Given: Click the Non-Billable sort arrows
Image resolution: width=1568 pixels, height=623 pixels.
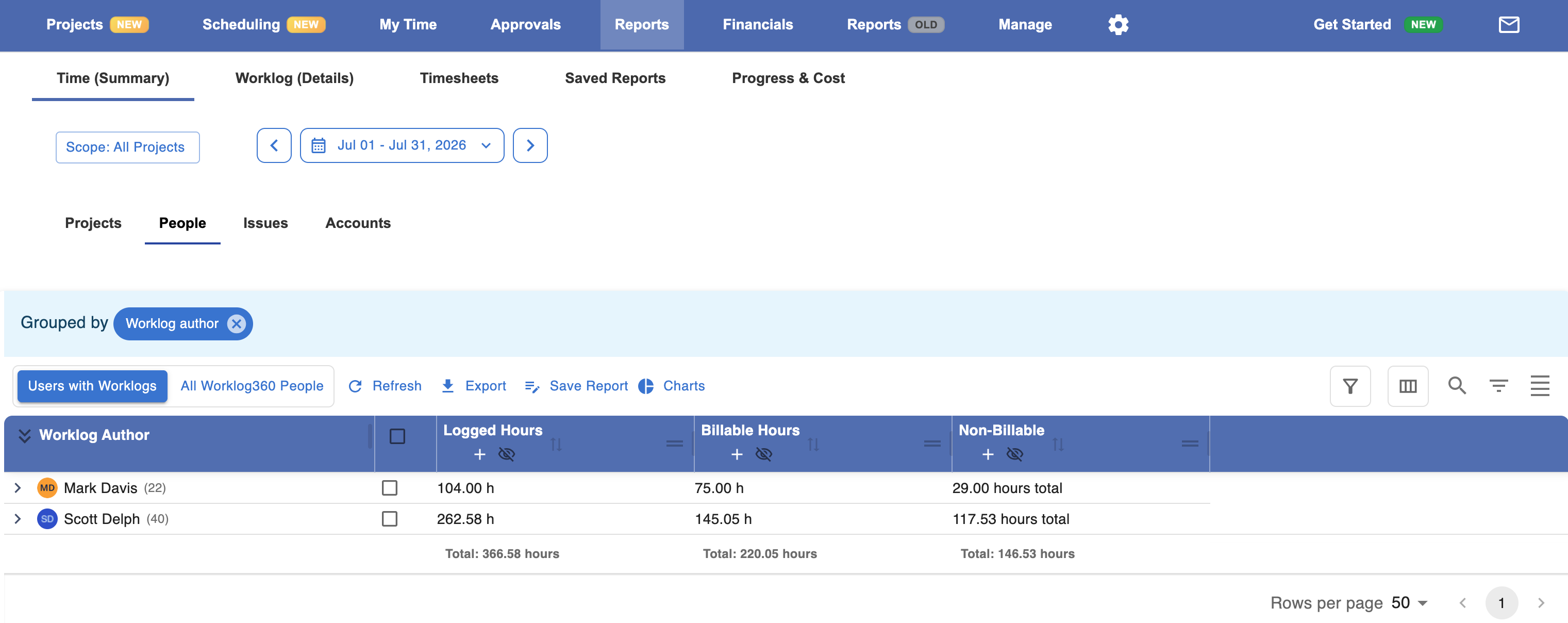Looking at the screenshot, I should 1058,445.
